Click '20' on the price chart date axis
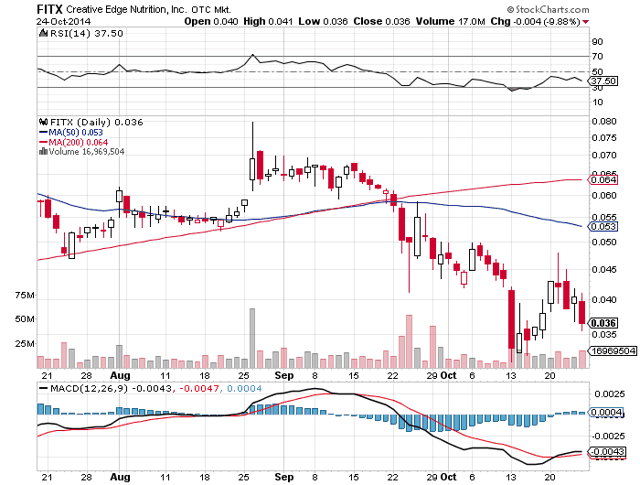Image resolution: width=640 pixels, height=485 pixels. tap(550, 375)
